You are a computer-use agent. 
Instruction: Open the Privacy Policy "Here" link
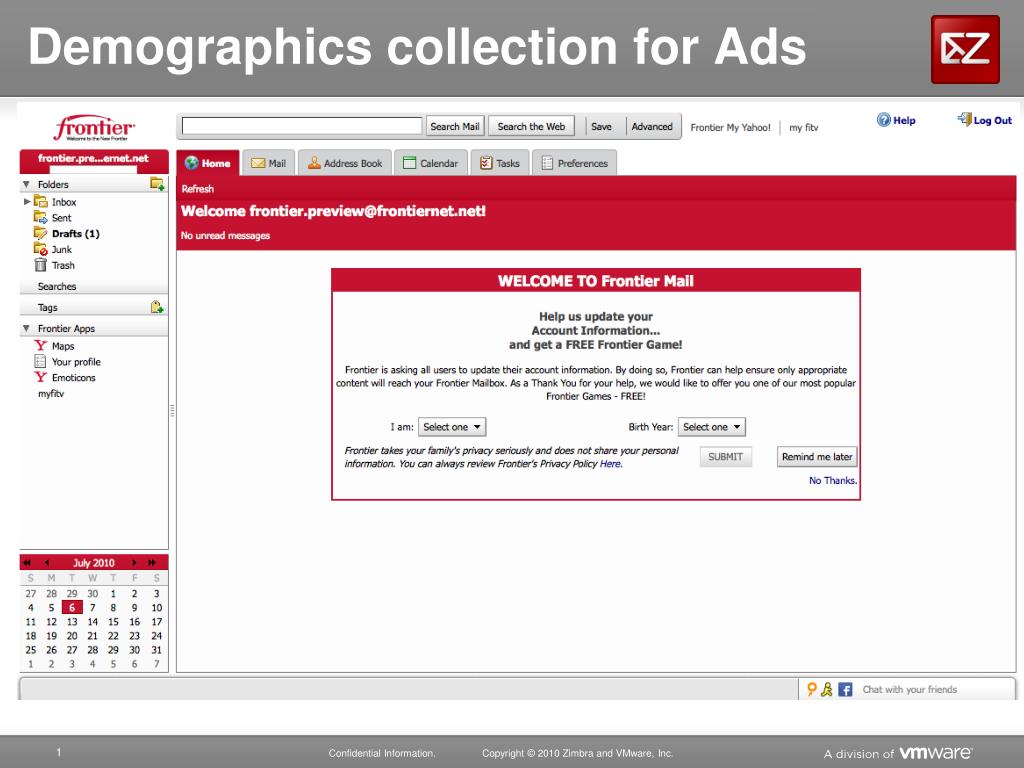click(x=611, y=464)
